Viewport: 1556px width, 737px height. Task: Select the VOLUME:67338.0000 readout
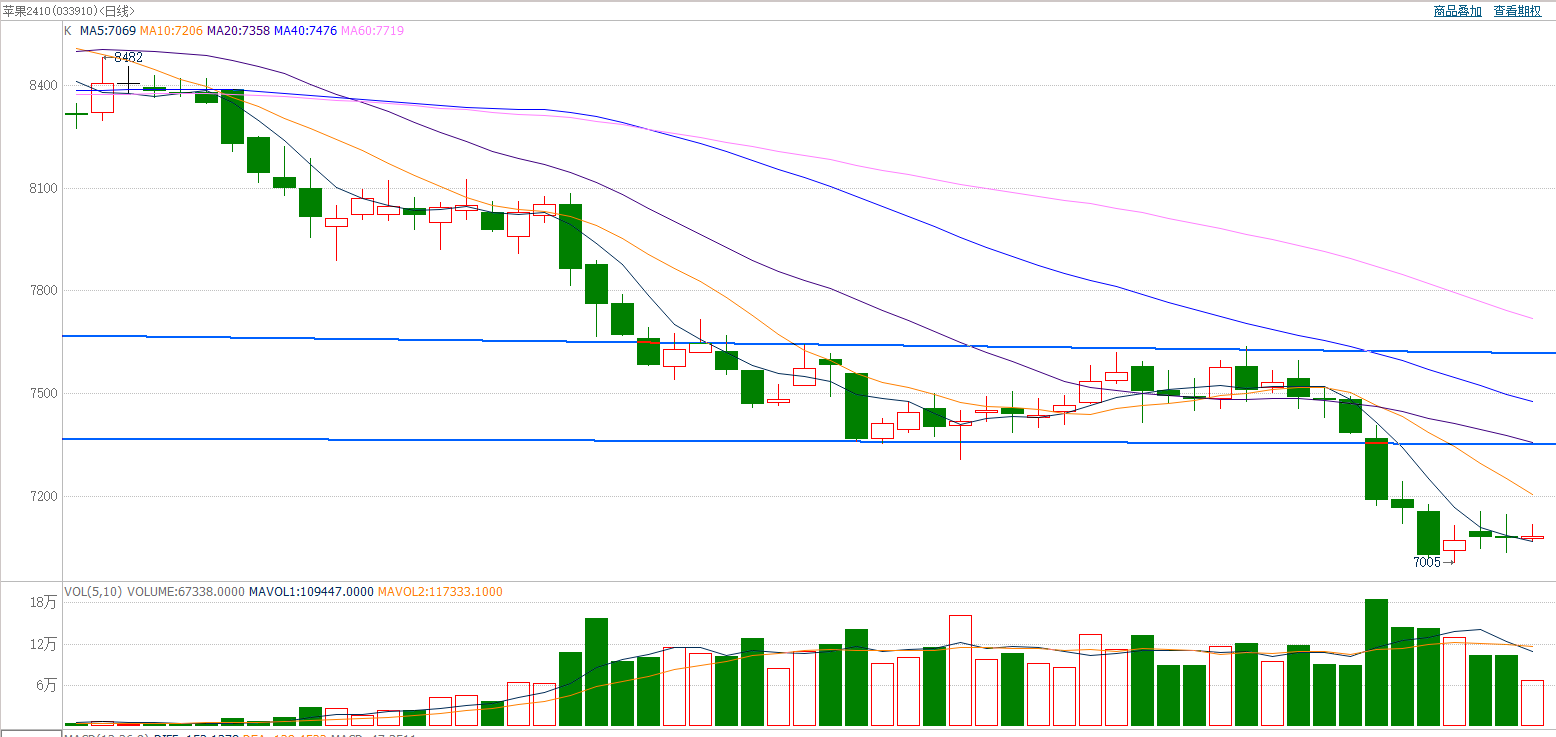185,592
